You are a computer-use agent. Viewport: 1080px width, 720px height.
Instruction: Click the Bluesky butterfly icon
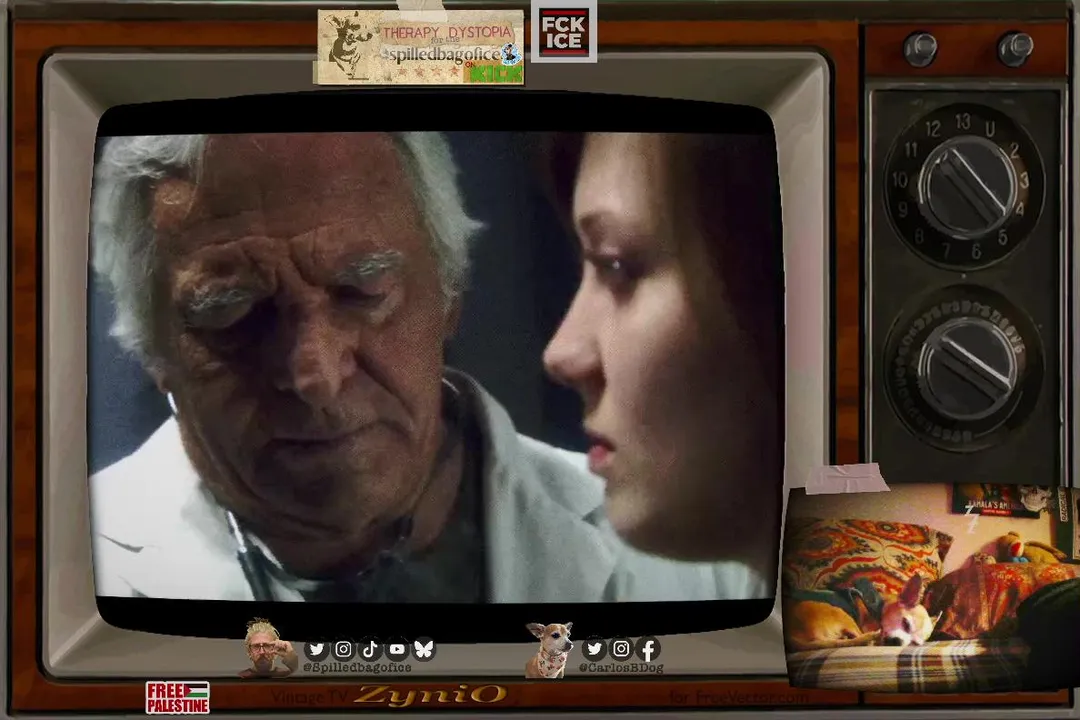point(424,649)
